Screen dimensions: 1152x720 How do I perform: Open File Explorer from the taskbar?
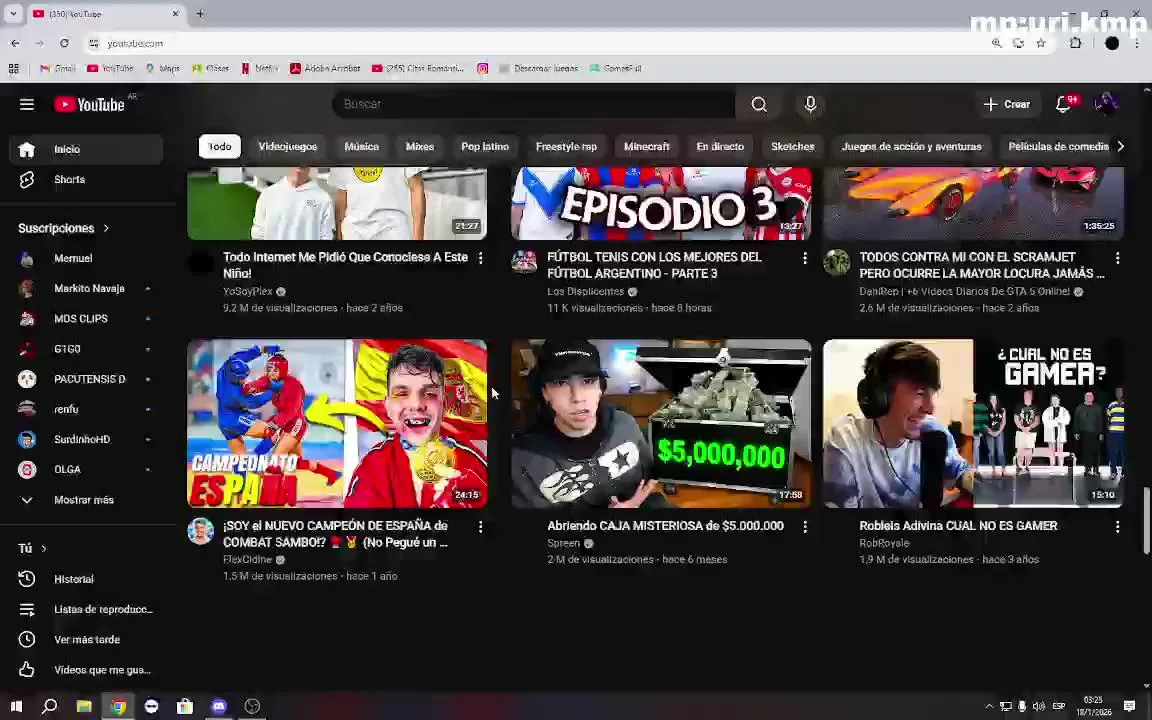(x=84, y=706)
